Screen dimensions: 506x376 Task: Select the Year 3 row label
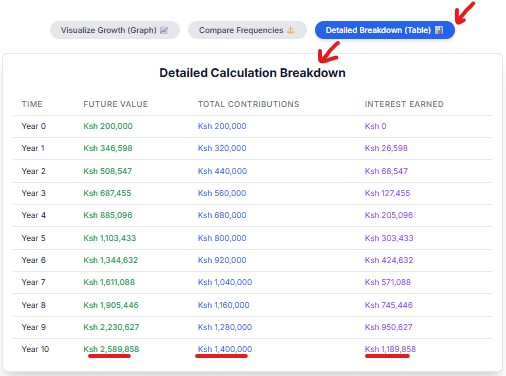coord(33,193)
